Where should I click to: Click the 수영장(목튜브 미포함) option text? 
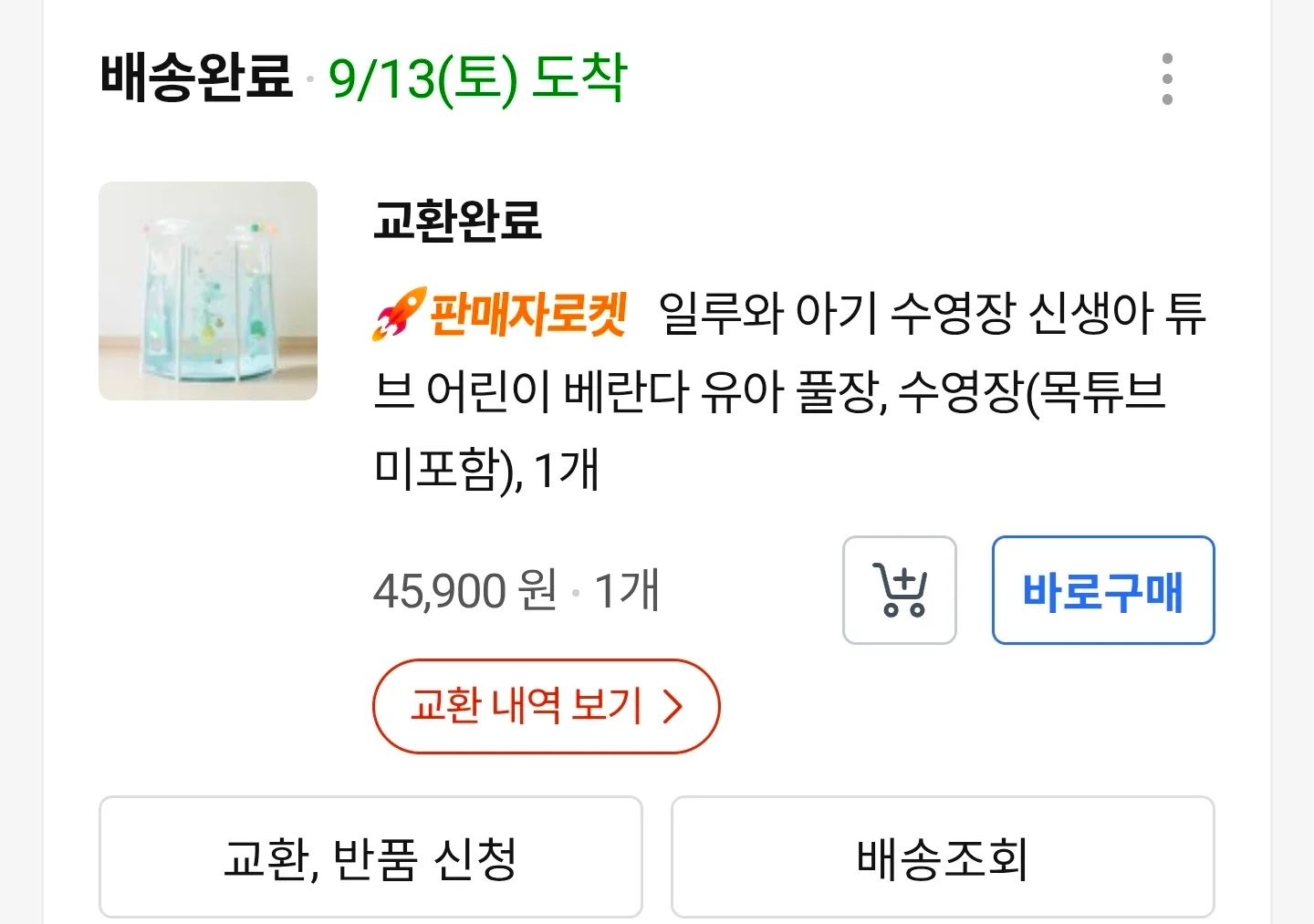tap(1031, 393)
